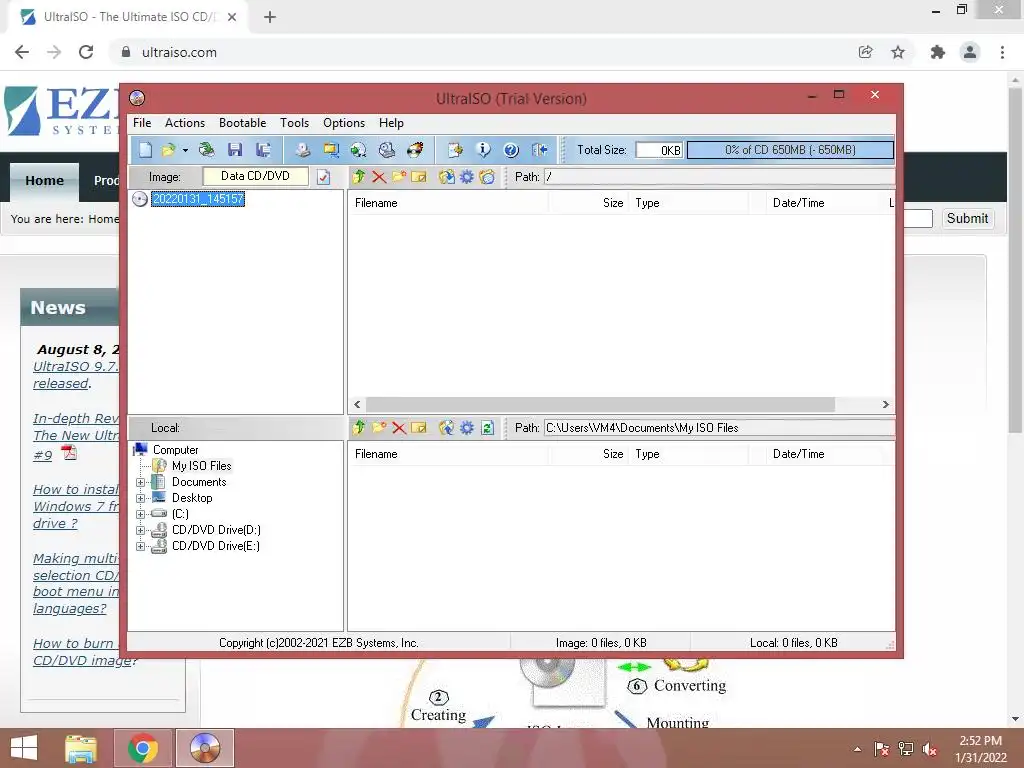Open the File menu
1024x768 pixels.
[142, 123]
